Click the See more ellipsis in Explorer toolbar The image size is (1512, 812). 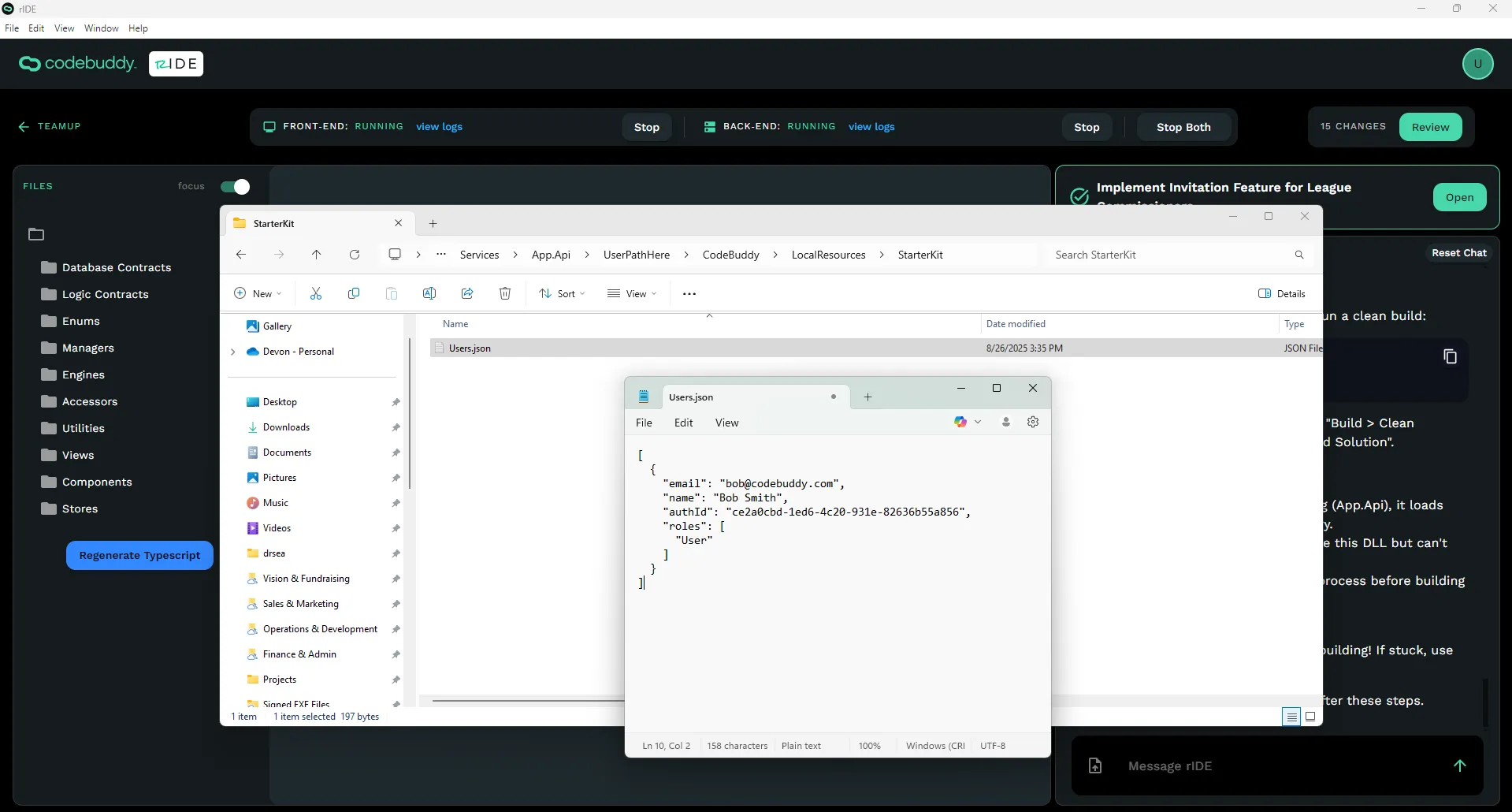[x=689, y=293]
